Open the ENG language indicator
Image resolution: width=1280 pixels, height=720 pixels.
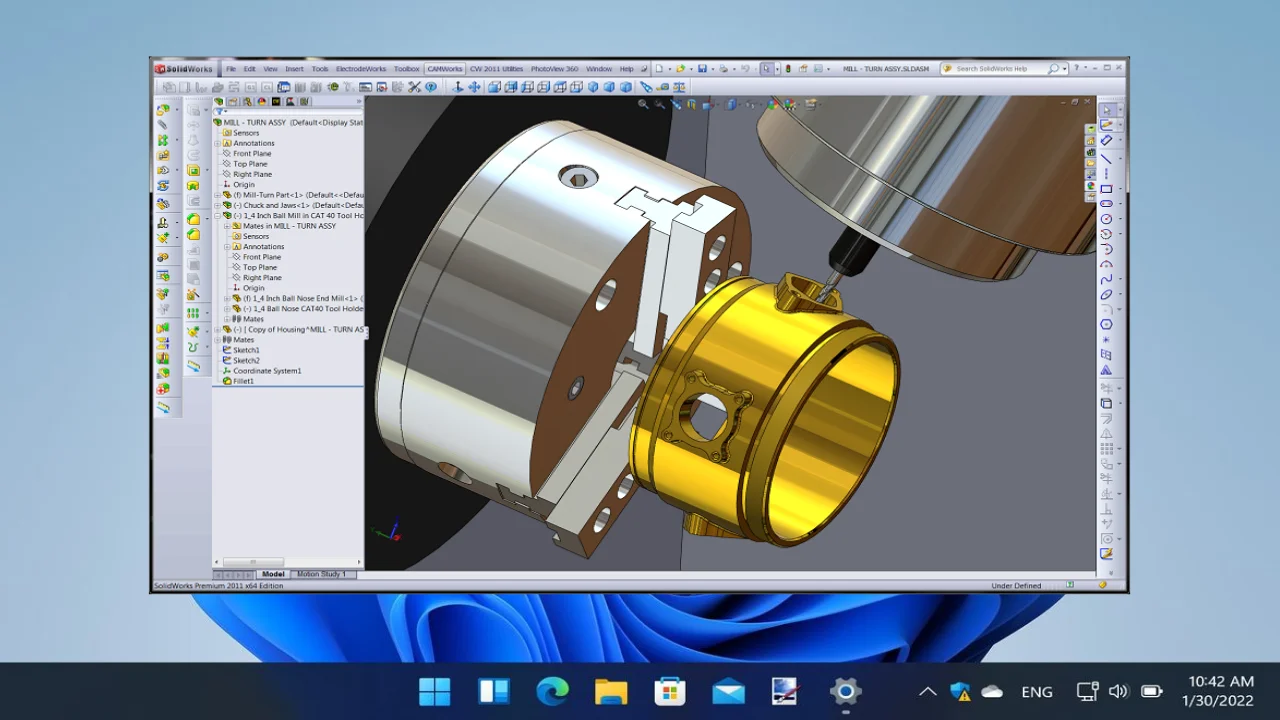tap(1037, 691)
